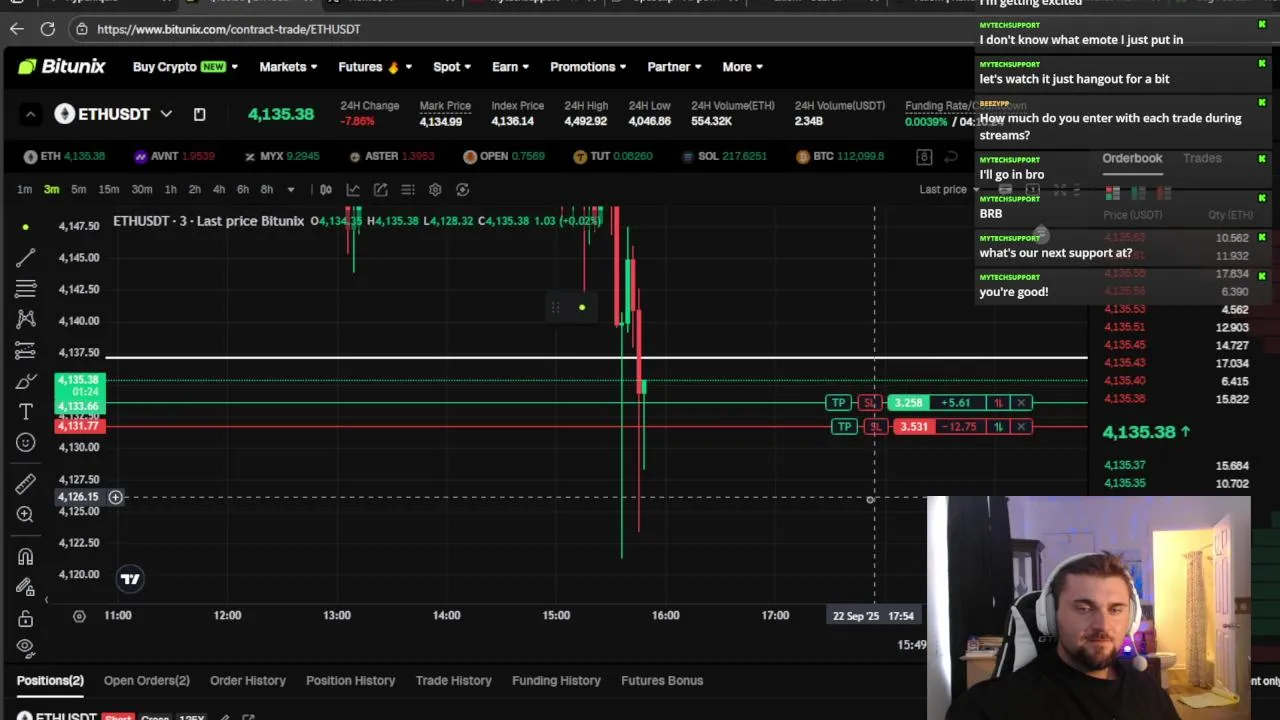The image size is (1280, 720).
Task: Select the XABCD pattern drawing tool
Action: click(x=26, y=319)
